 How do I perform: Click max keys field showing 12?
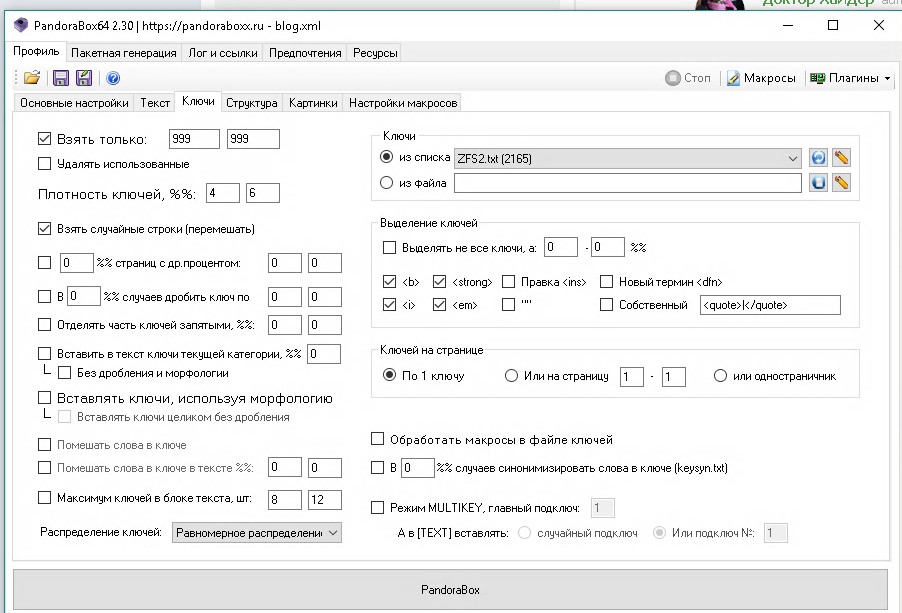pos(325,500)
